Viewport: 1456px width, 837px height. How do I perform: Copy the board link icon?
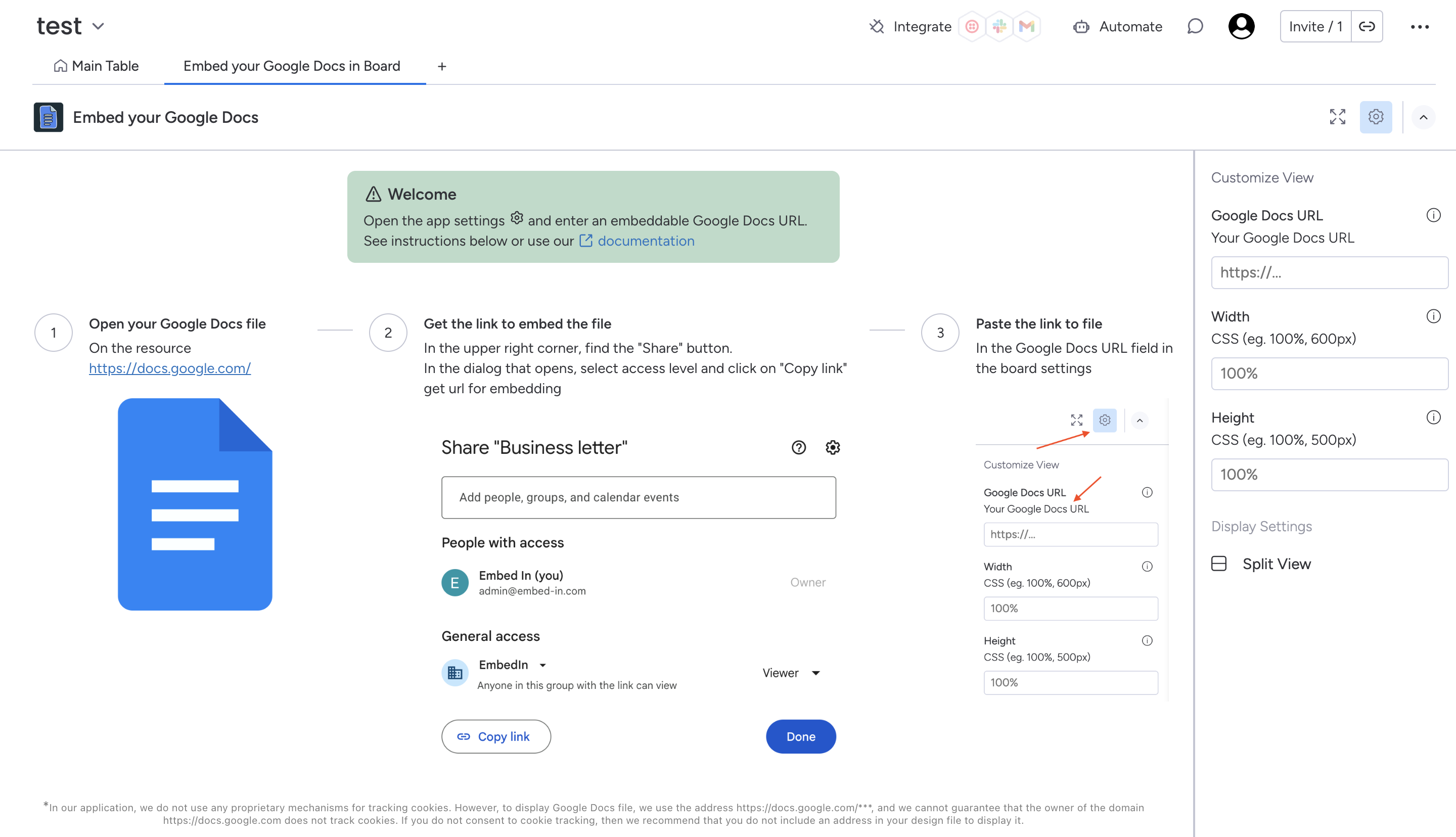pyautogui.click(x=1367, y=26)
